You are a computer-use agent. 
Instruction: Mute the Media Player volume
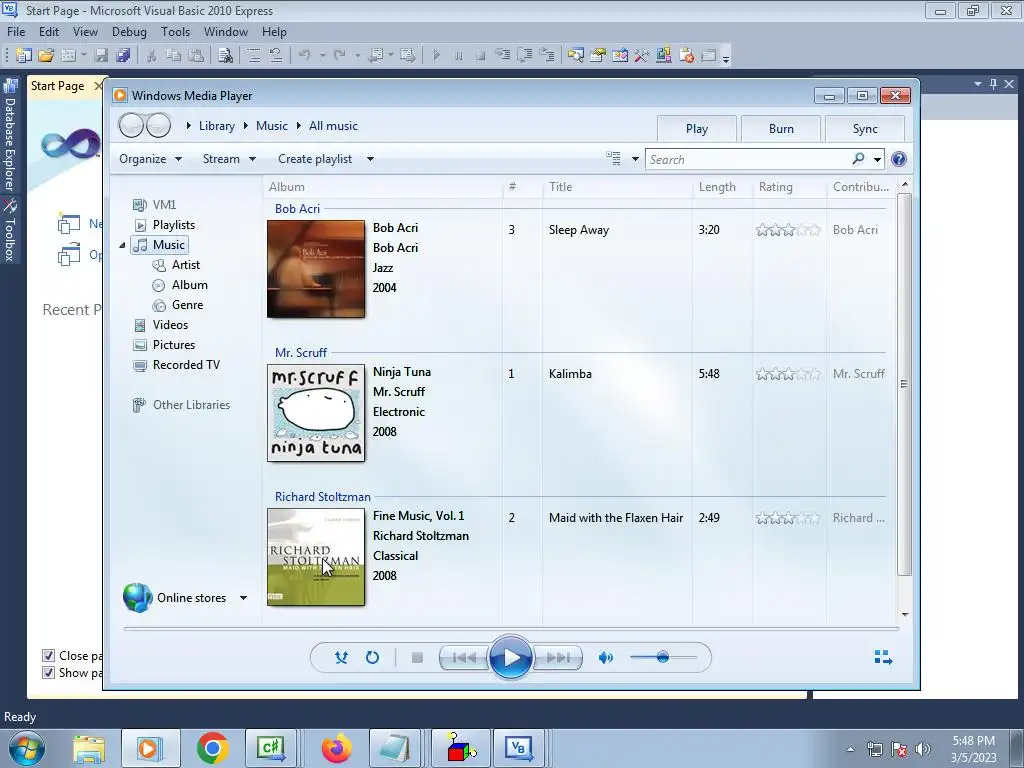(605, 658)
